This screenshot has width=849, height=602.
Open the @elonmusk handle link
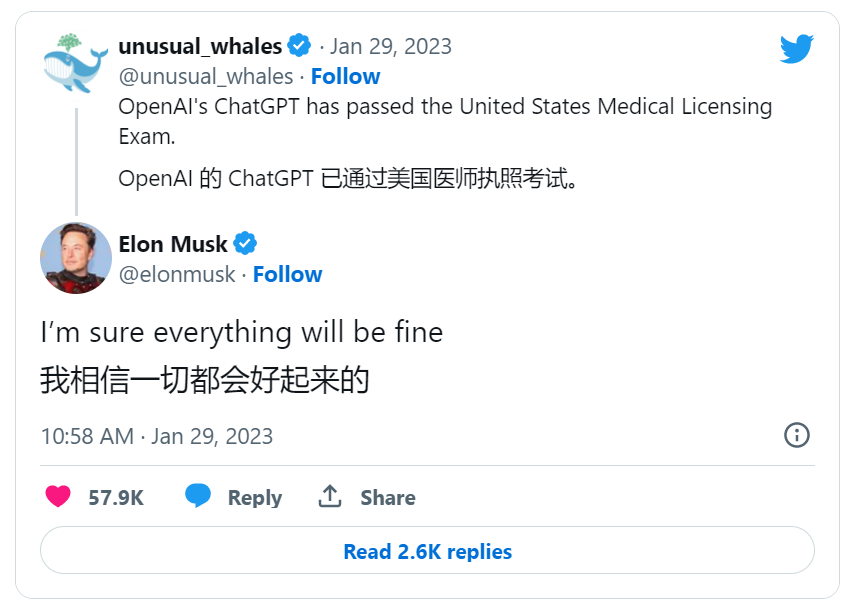pos(177,274)
